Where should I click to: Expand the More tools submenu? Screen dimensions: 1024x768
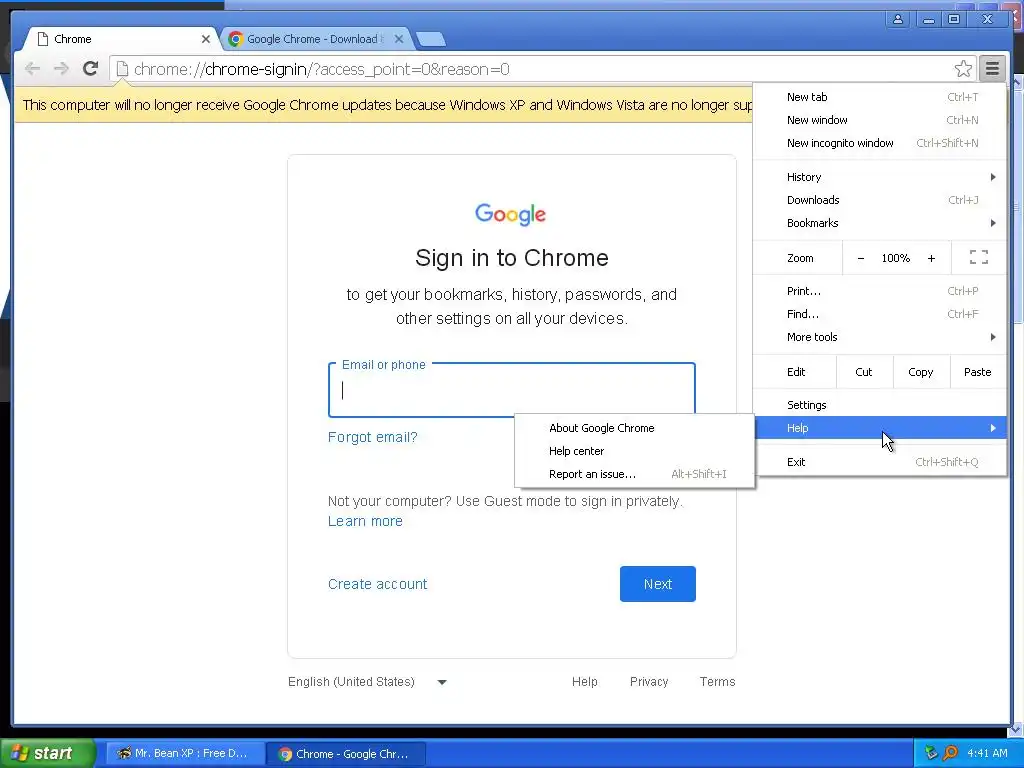pyautogui.click(x=882, y=337)
